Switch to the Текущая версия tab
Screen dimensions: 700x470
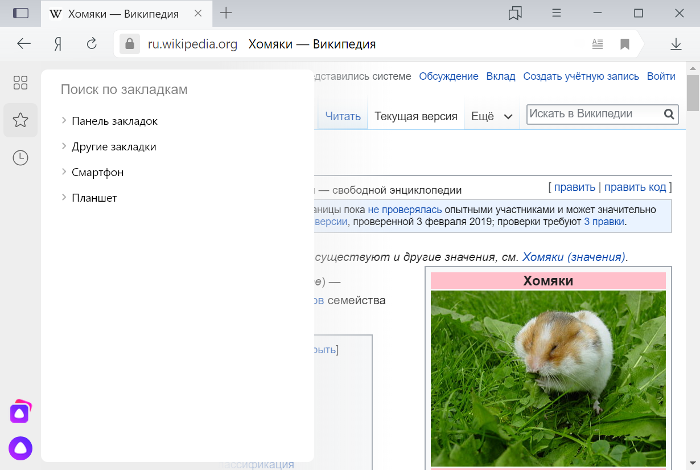[x=416, y=116]
